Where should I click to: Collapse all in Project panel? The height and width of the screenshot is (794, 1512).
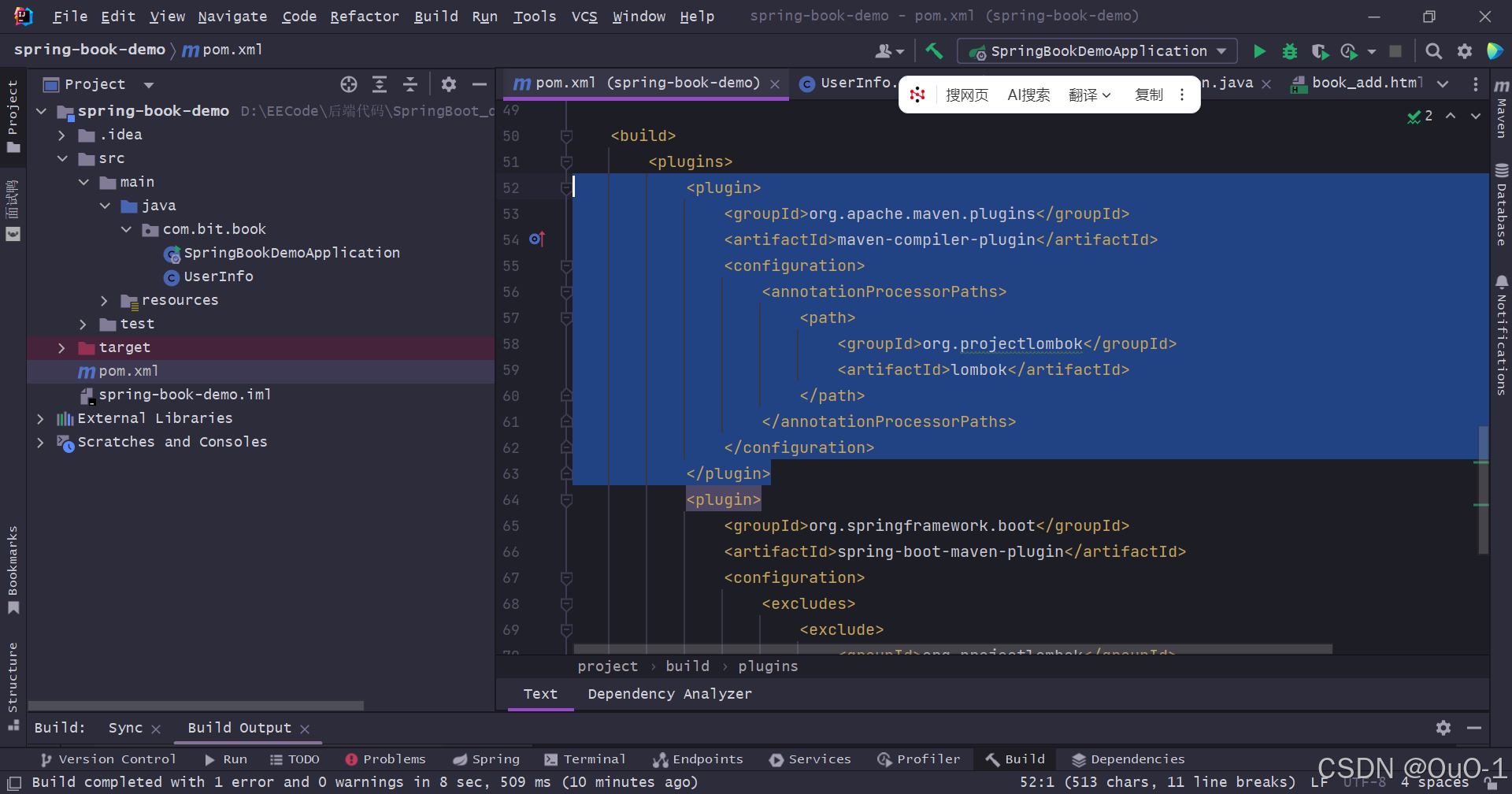point(410,84)
